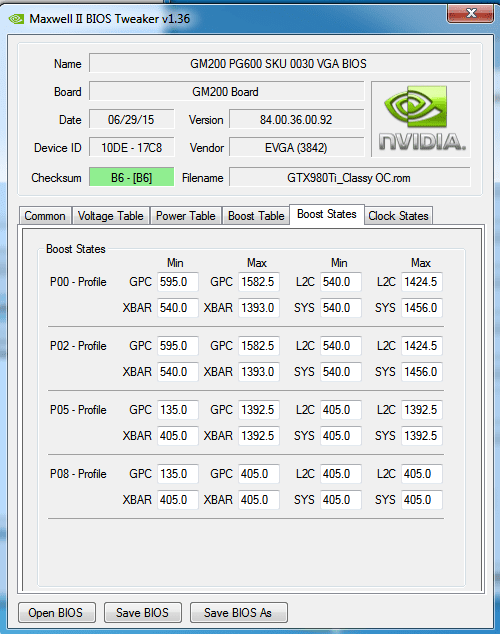Click P08 profile XBAR Max field 405.0

tap(259, 499)
